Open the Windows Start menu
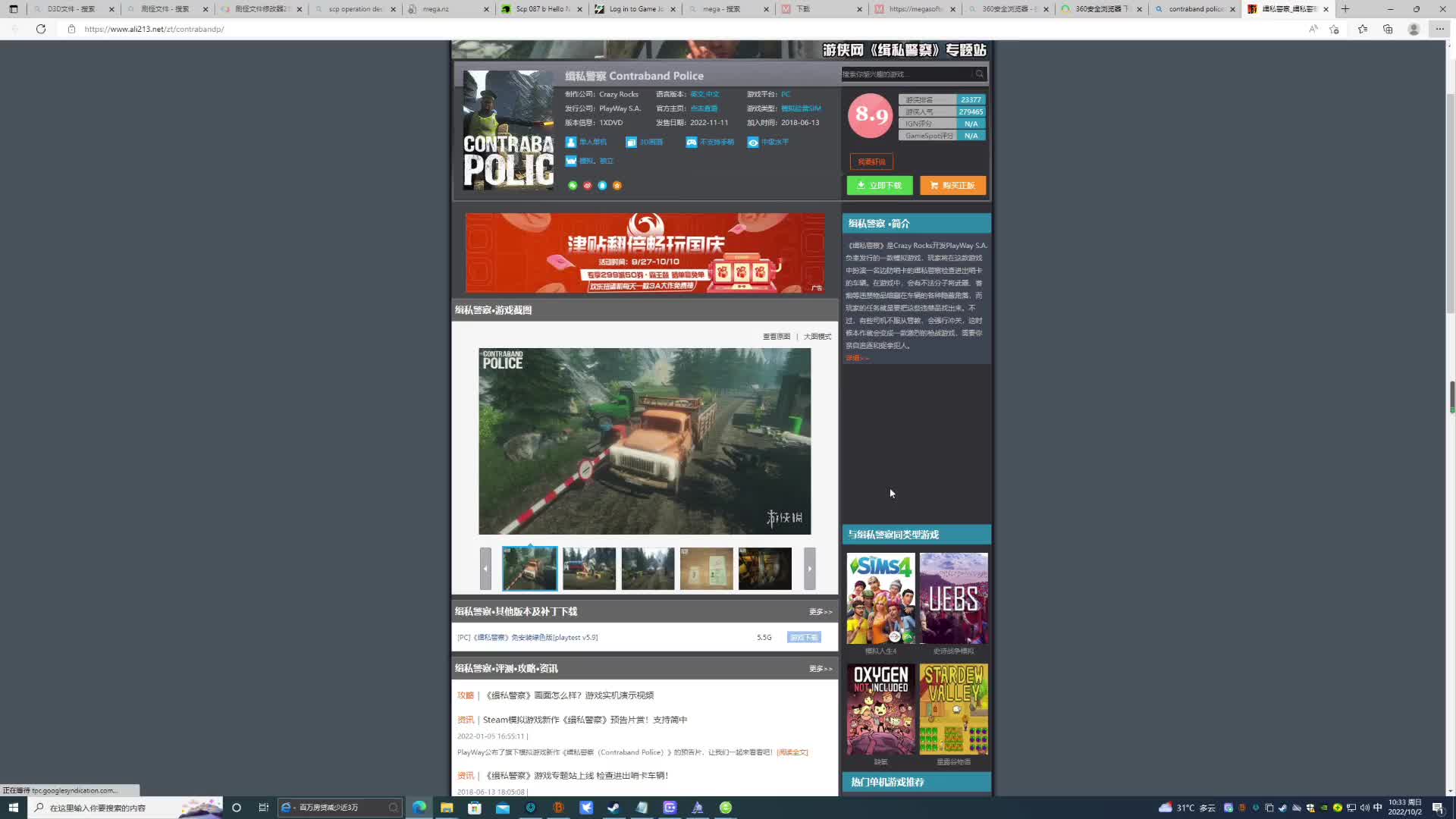Screen dimensions: 1456x819 pos(13,808)
